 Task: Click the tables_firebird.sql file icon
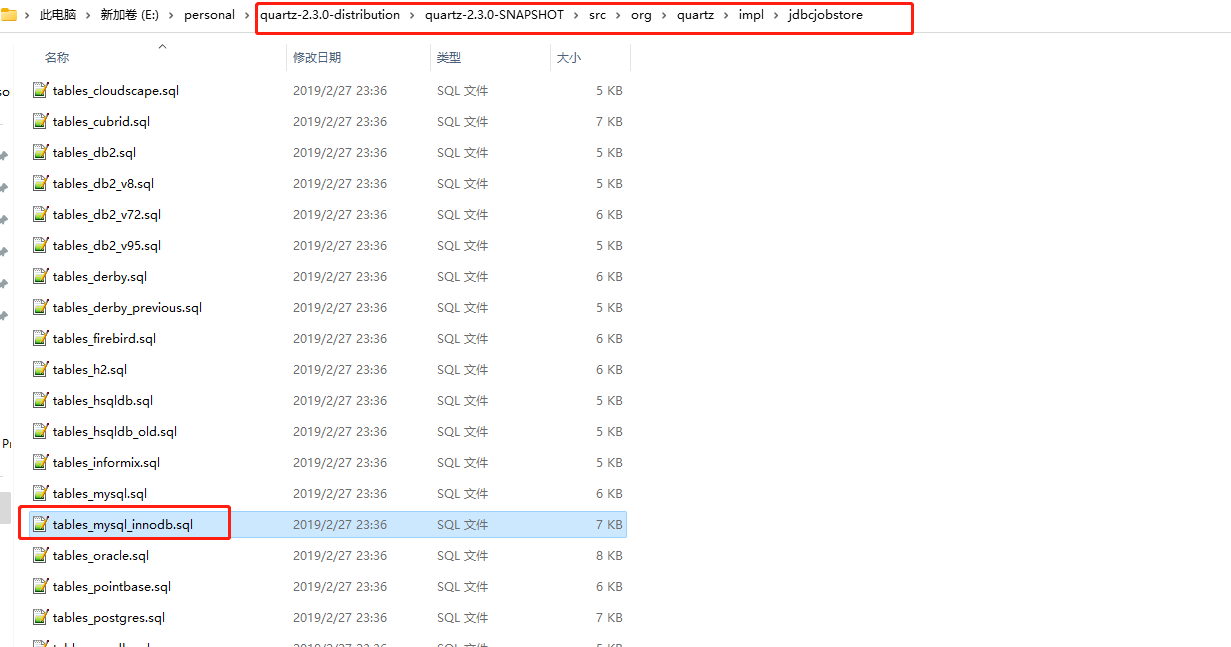click(40, 338)
